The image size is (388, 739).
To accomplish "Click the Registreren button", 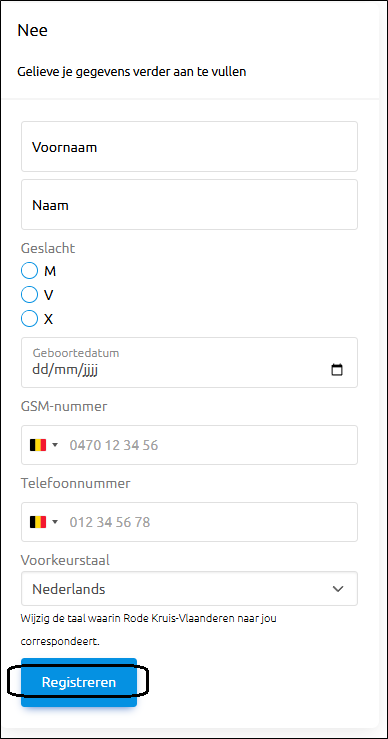I will (x=79, y=682).
